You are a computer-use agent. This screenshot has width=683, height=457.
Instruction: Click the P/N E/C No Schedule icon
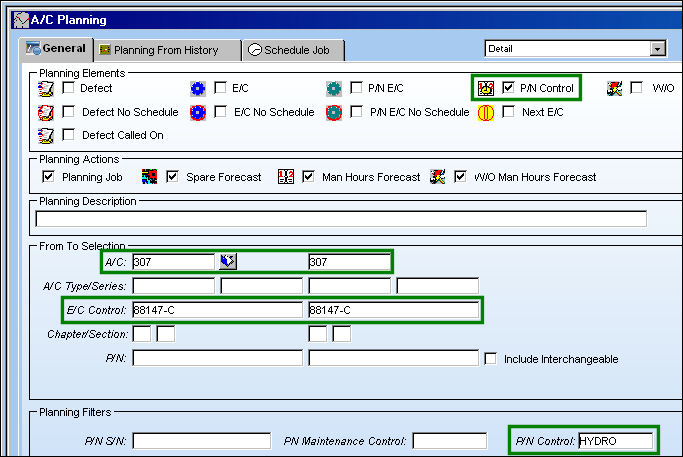coord(334,112)
